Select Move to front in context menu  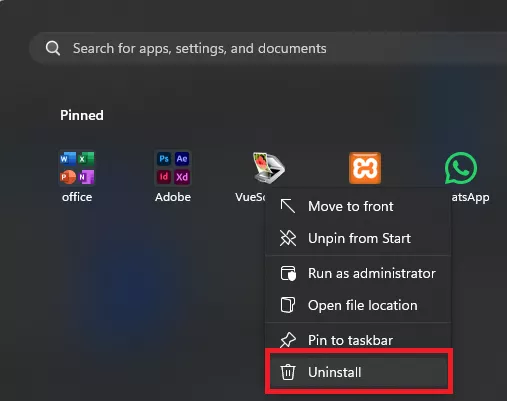coord(358,206)
